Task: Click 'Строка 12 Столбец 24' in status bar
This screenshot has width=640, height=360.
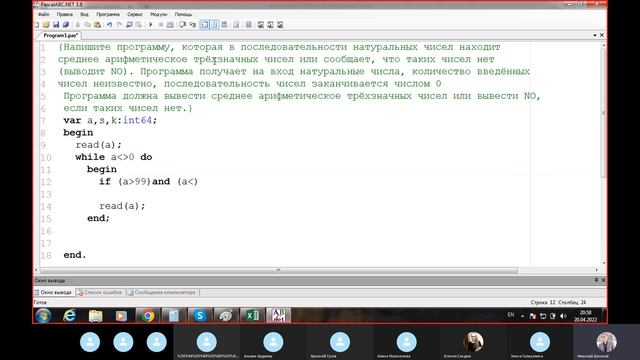Action: (x=558, y=302)
